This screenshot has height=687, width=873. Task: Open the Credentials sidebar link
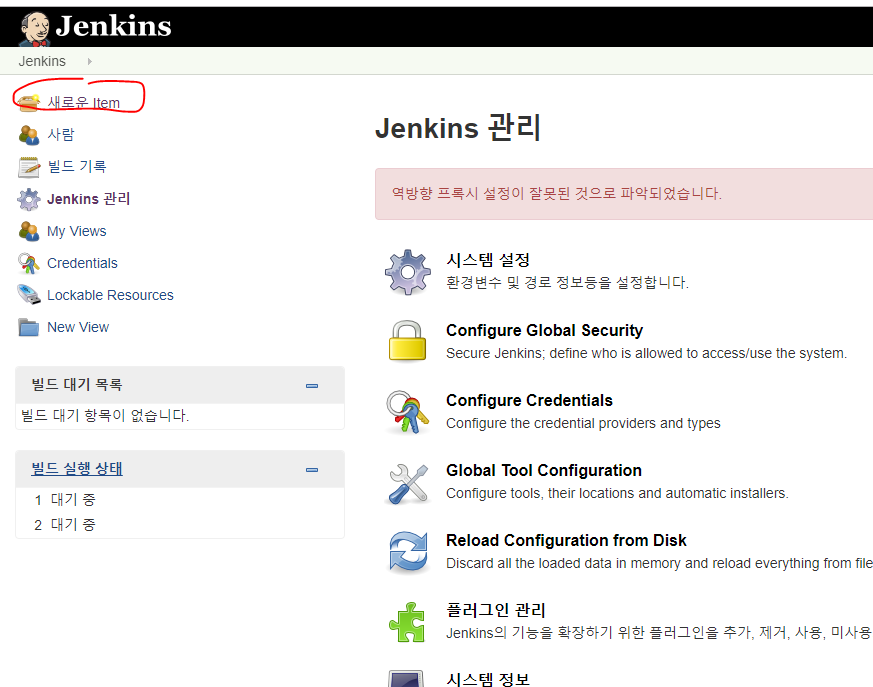click(x=82, y=263)
